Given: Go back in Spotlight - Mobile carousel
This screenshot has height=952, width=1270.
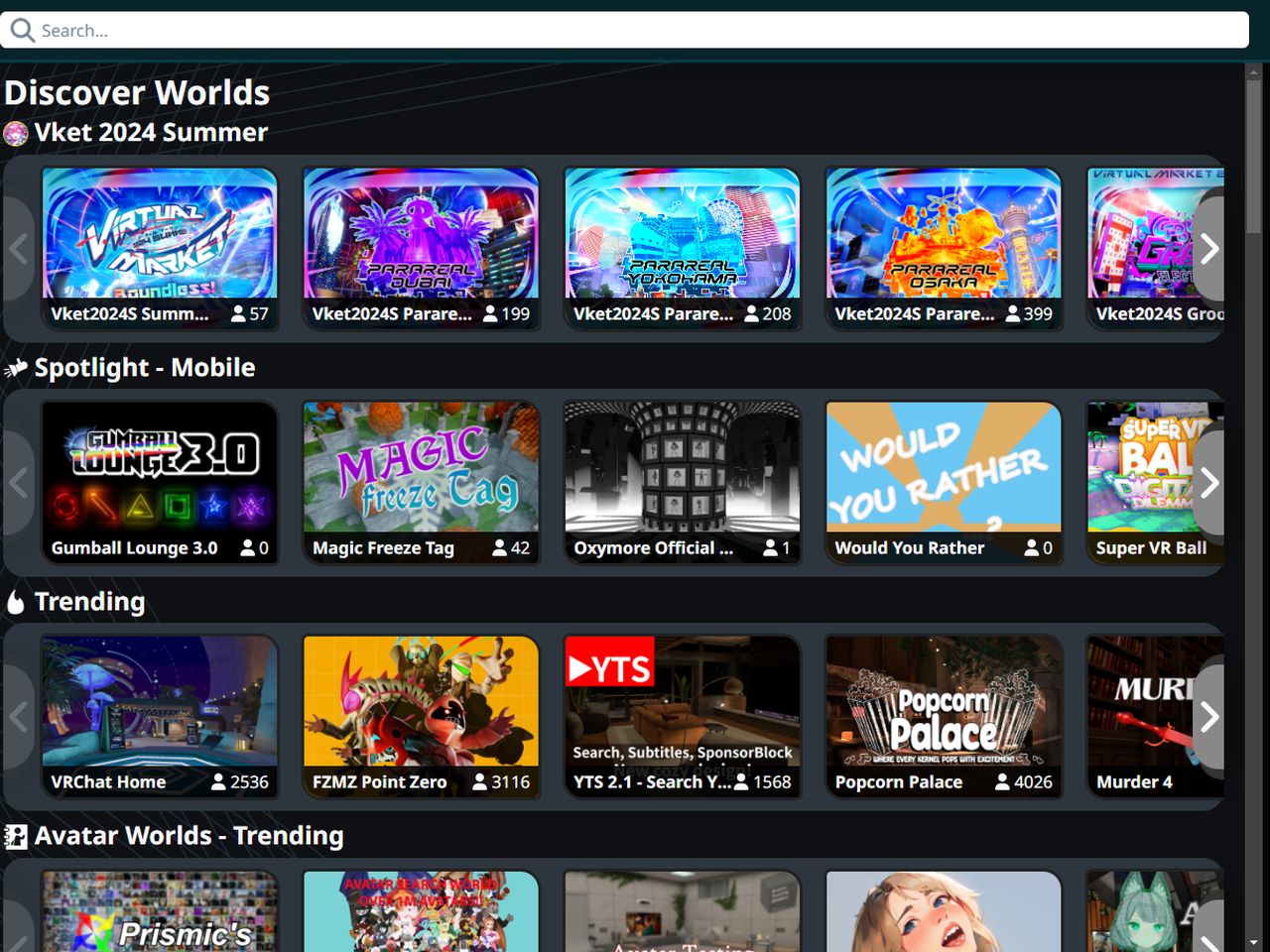Looking at the screenshot, I should click(x=19, y=483).
